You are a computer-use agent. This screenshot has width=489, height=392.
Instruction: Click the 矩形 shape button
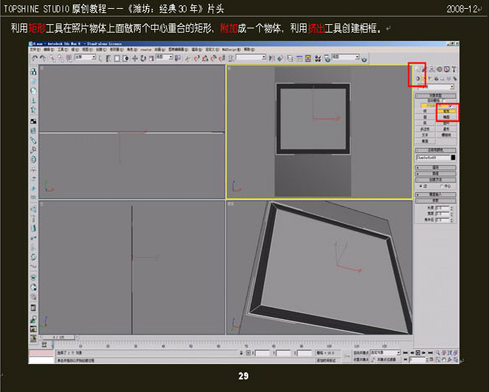tap(447, 111)
